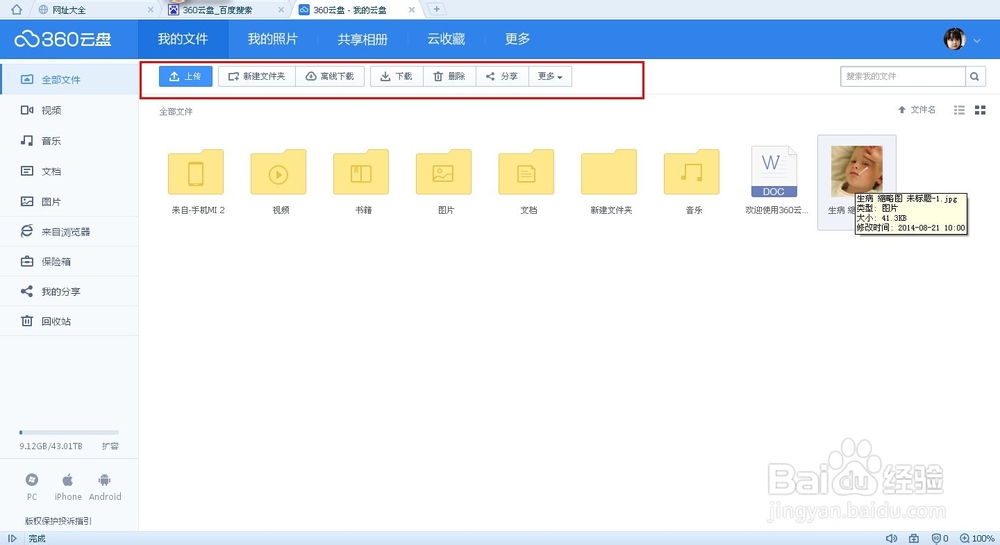Switch to grid thumbnail view
Screen dimensions: 1000x545
coord(980,110)
